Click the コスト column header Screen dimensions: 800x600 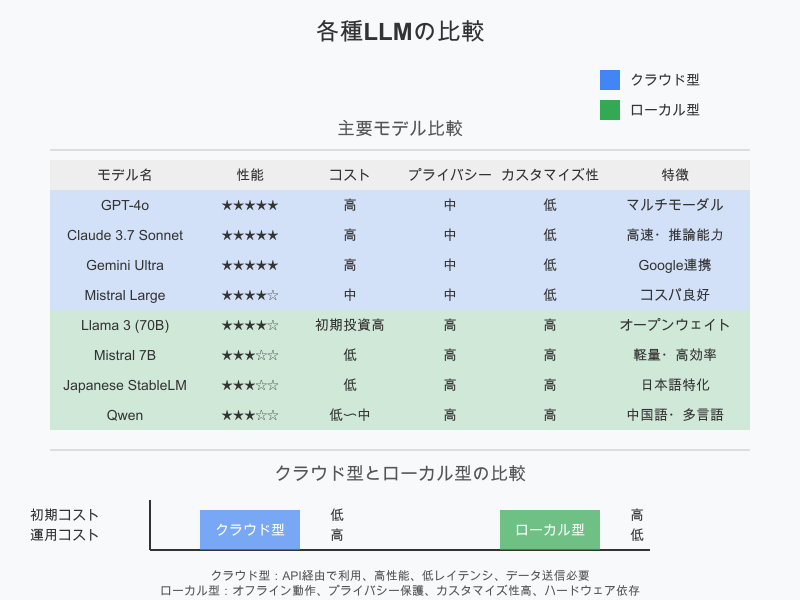(x=349, y=175)
